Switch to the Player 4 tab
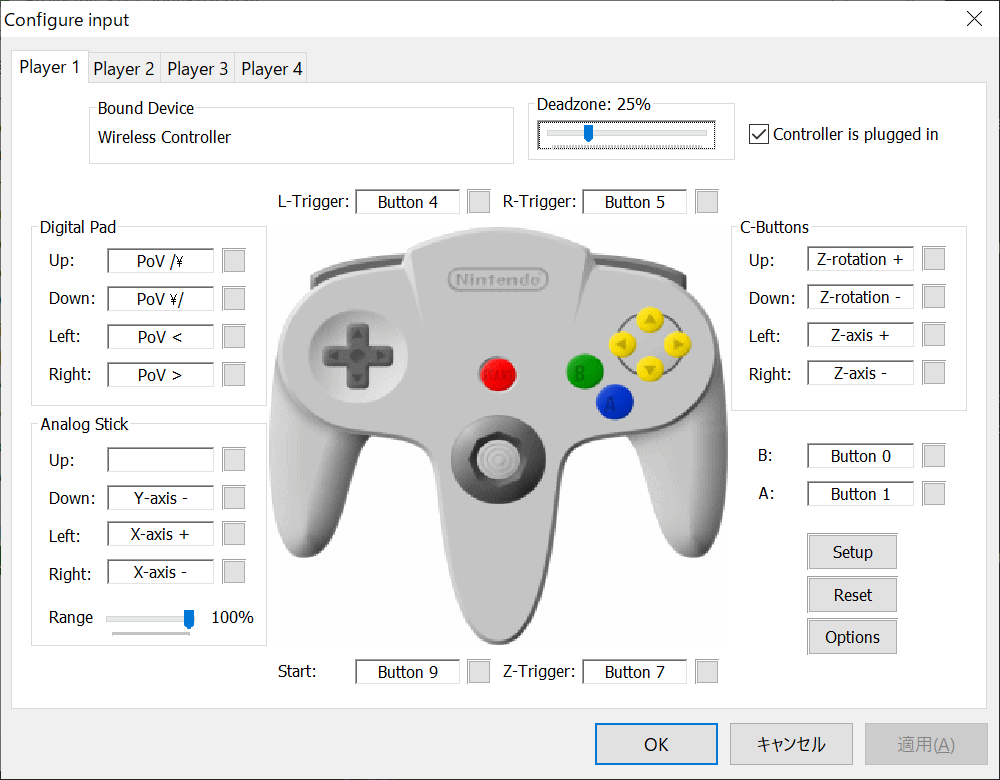 (x=272, y=68)
